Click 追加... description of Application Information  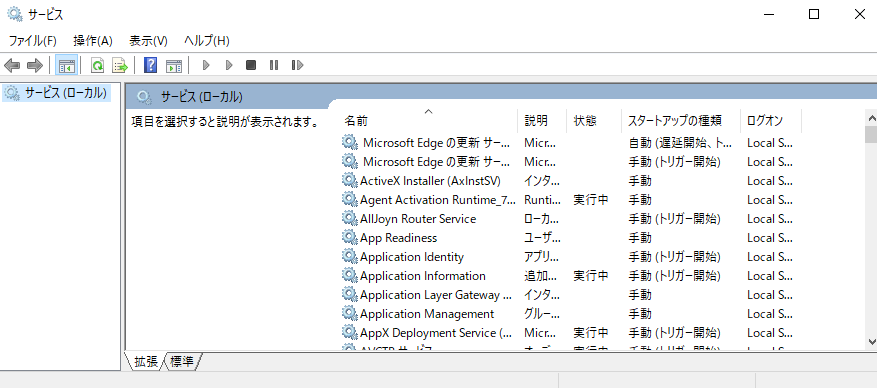click(x=540, y=276)
